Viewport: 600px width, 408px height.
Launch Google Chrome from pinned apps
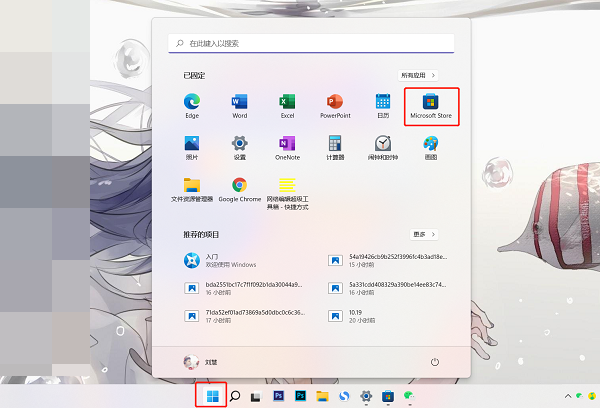(239, 189)
